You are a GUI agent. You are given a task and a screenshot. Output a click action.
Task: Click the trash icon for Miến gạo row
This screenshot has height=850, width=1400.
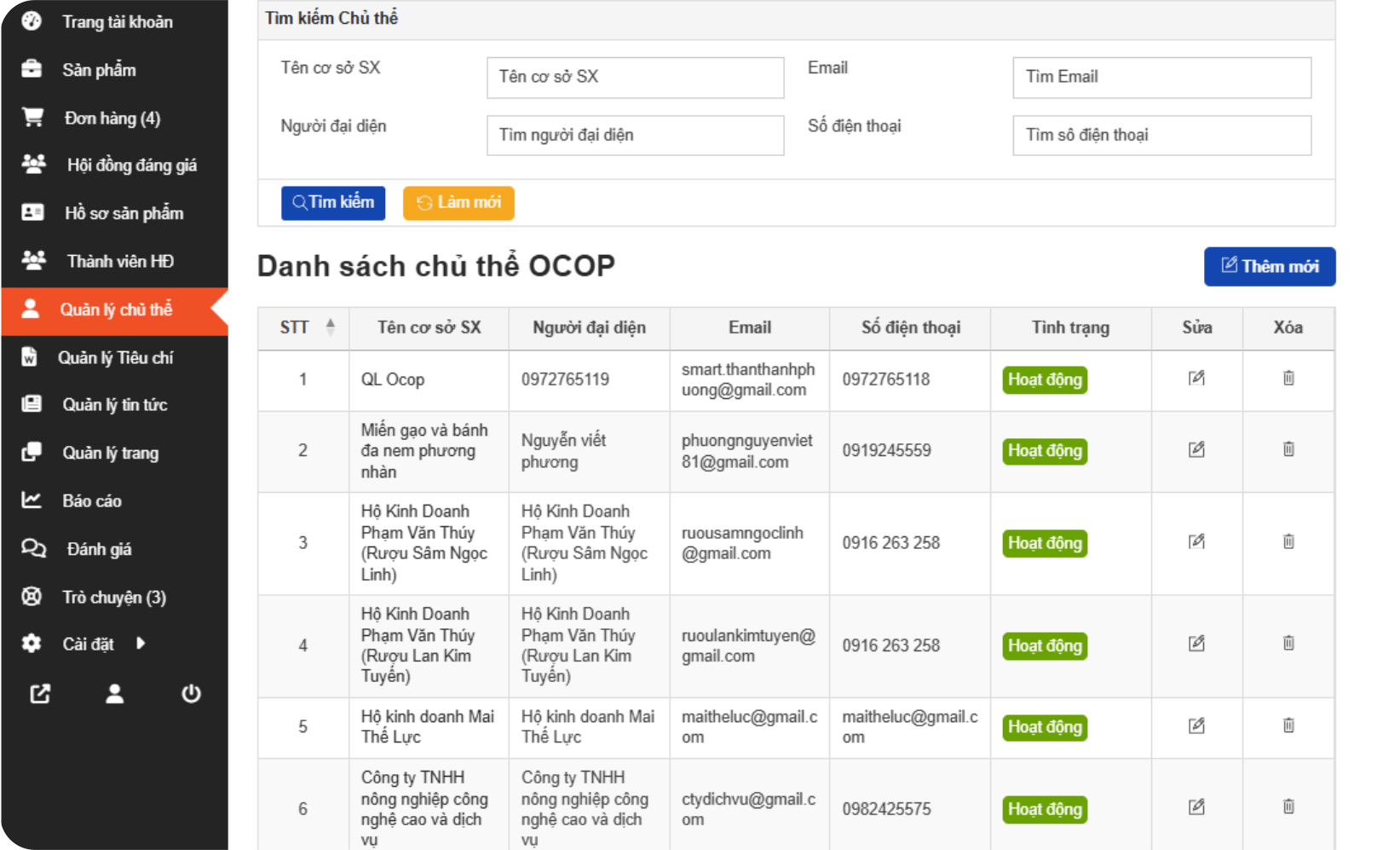(1288, 451)
